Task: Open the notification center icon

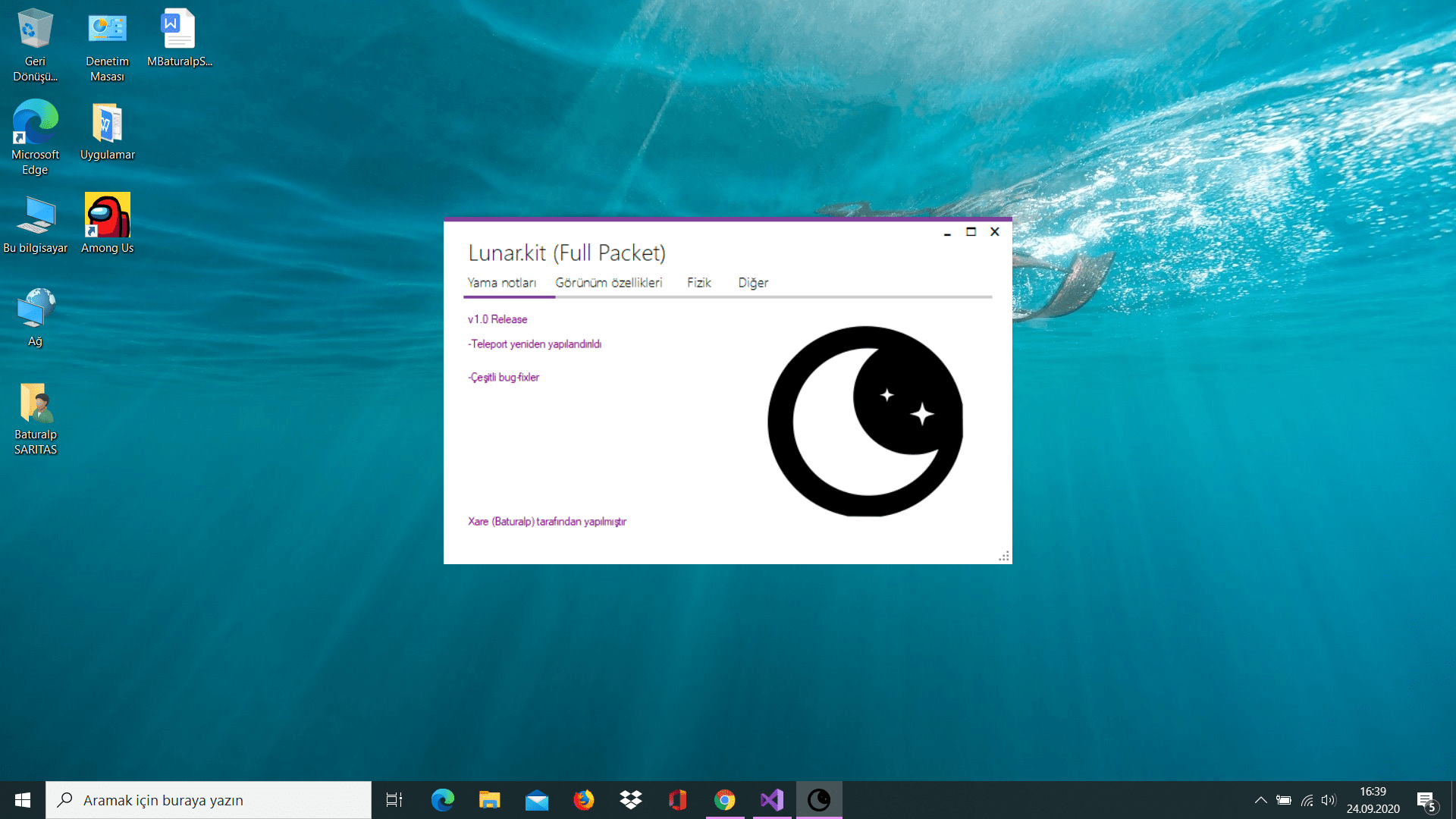Action: [x=1426, y=801]
